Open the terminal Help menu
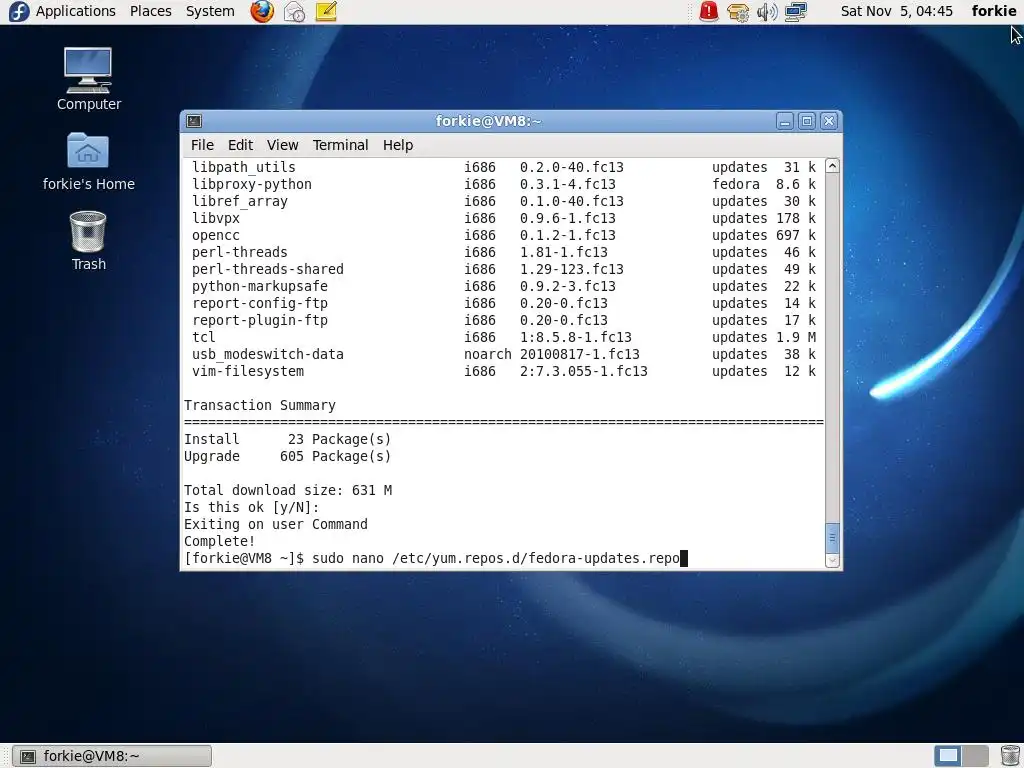Screen dimensions: 1024x768 pos(398,145)
